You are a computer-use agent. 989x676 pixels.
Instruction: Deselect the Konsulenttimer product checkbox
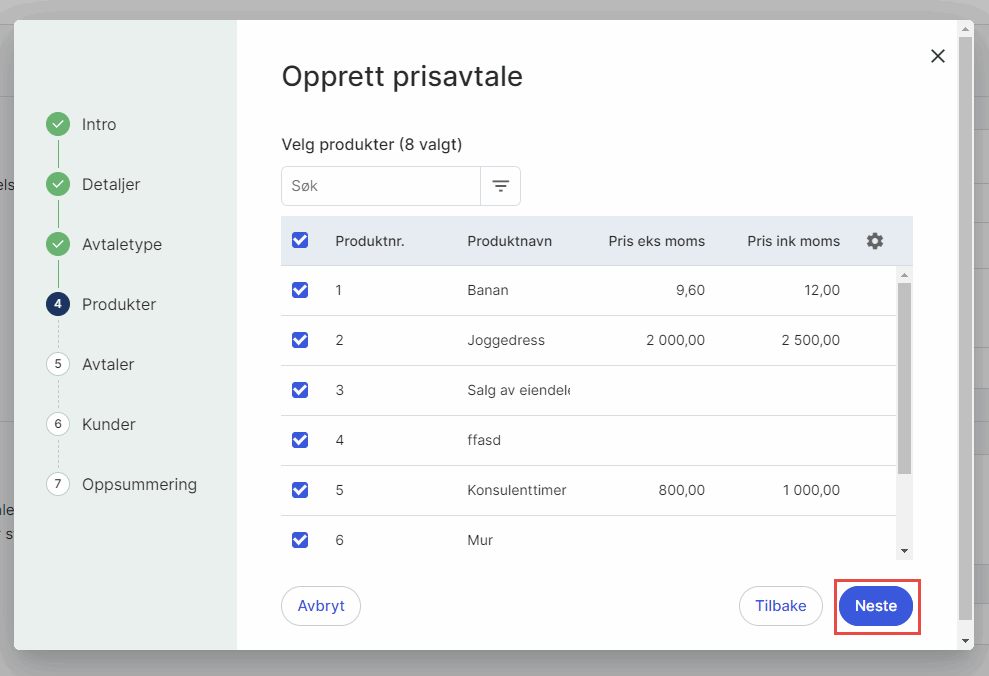tap(300, 490)
